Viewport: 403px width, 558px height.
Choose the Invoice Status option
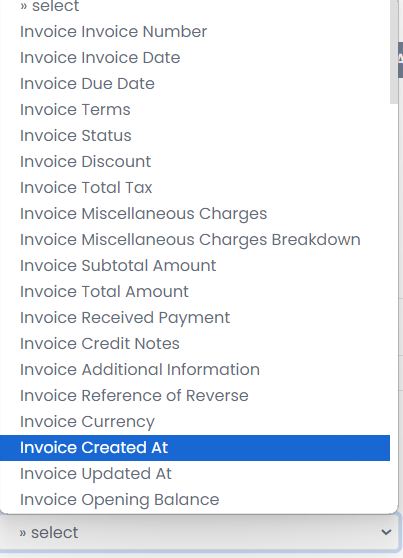pyautogui.click(x=195, y=136)
